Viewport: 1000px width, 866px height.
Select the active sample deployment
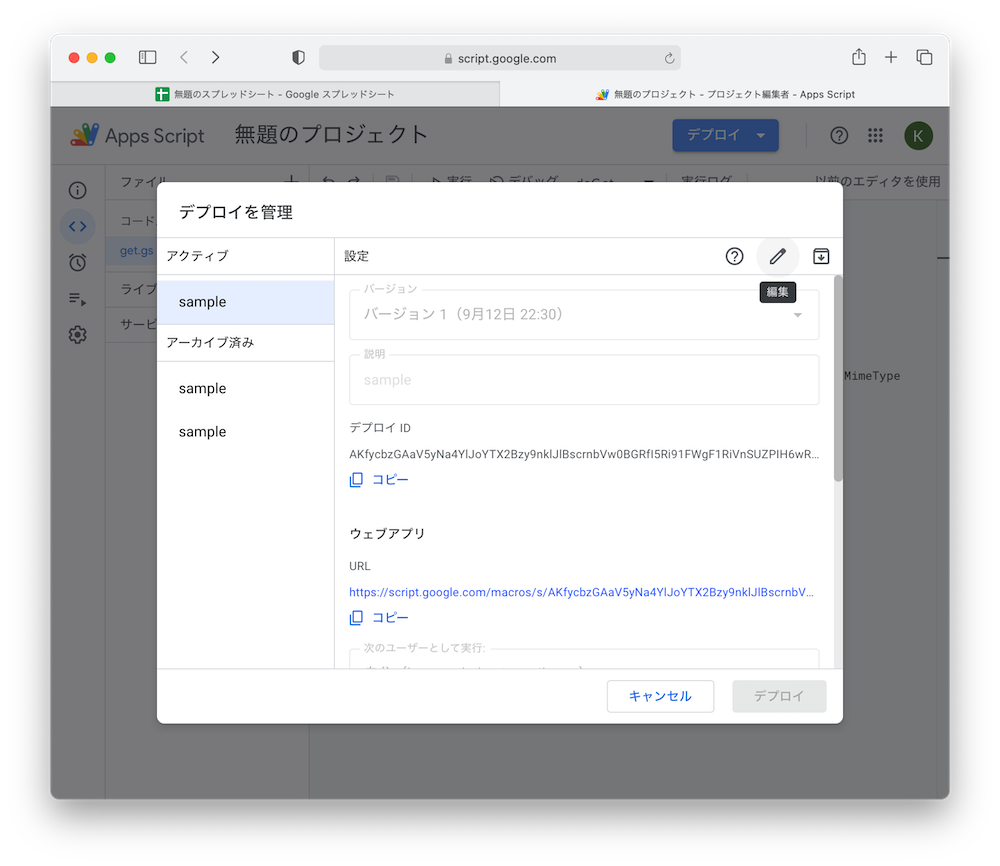pos(246,302)
